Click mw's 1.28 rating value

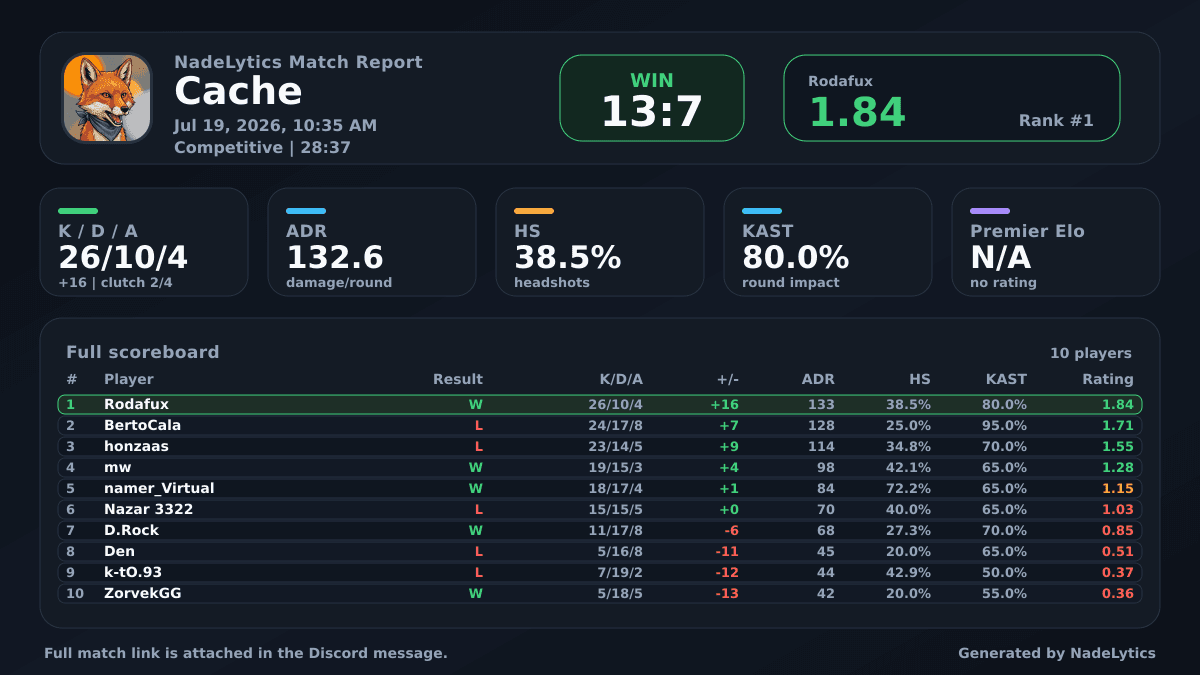1118,468
